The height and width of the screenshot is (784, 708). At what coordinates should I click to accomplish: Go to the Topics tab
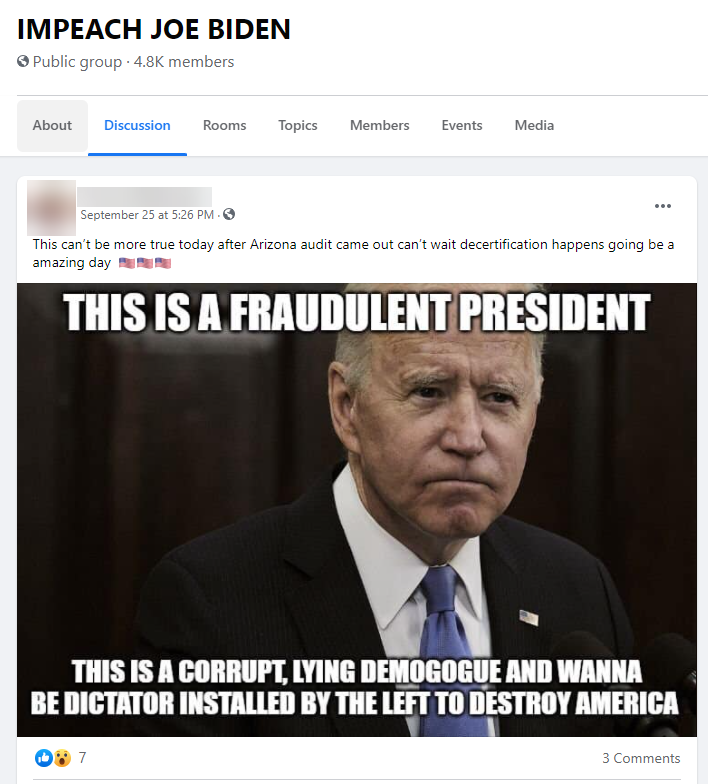point(298,126)
